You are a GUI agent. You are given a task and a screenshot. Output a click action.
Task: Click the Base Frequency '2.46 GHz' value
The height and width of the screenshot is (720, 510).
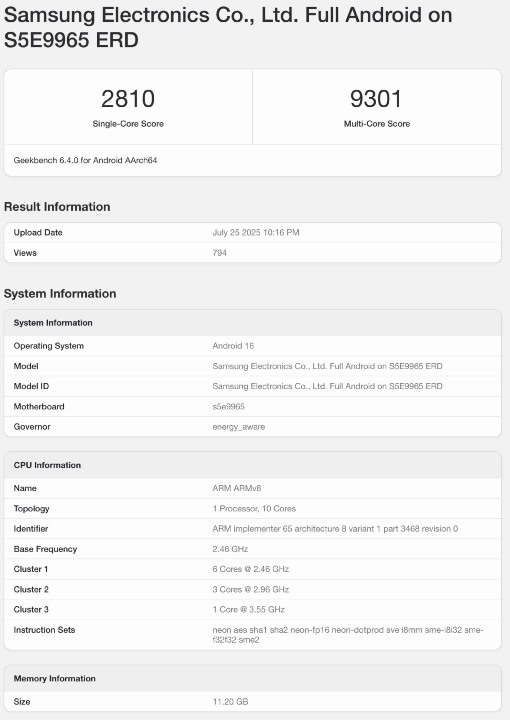point(230,549)
